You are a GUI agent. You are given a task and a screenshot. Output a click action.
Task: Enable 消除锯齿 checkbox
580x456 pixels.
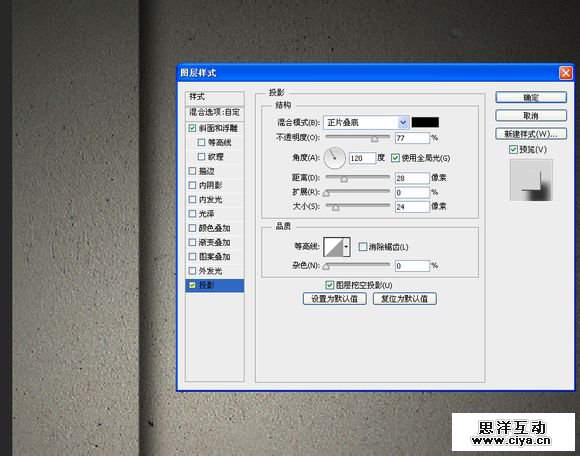tap(363, 247)
